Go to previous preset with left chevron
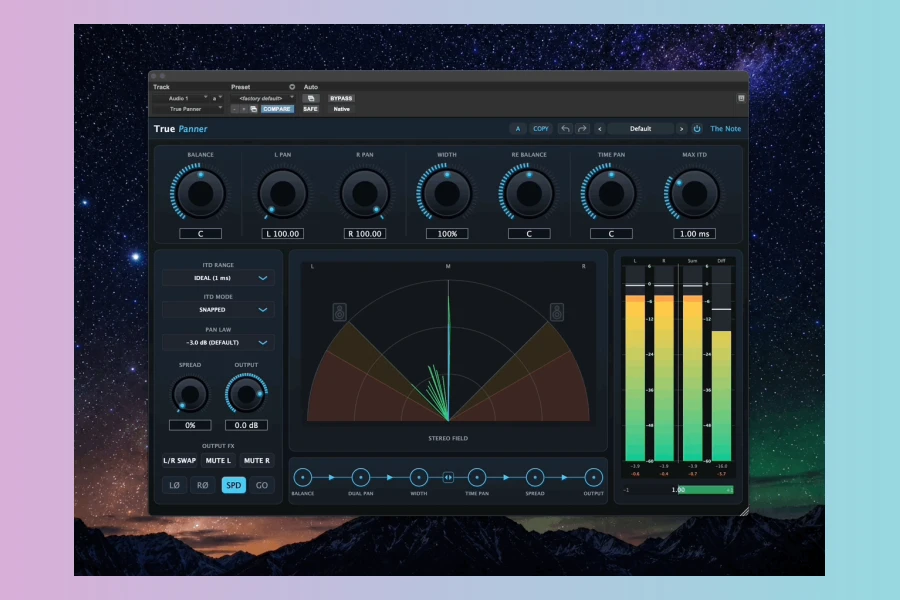This screenshot has width=900, height=600. tap(600, 129)
